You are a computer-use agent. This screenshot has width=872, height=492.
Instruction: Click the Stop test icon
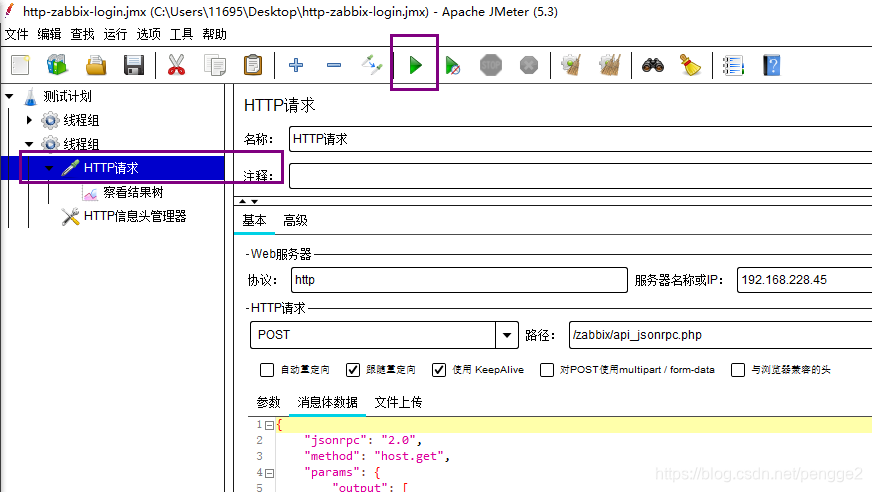pyautogui.click(x=490, y=65)
